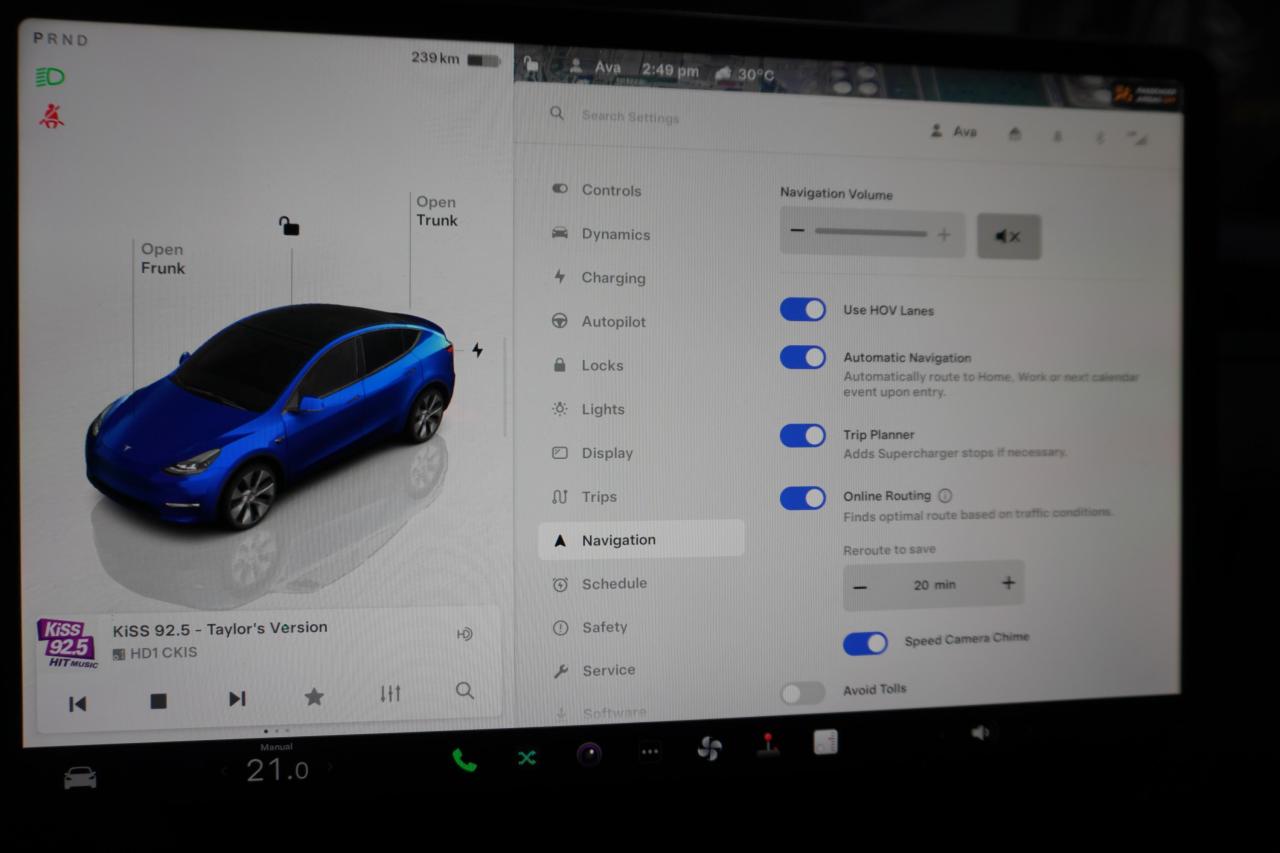Image resolution: width=1280 pixels, height=853 pixels.
Task: Show Online Routing info icon
Action: (x=945, y=495)
